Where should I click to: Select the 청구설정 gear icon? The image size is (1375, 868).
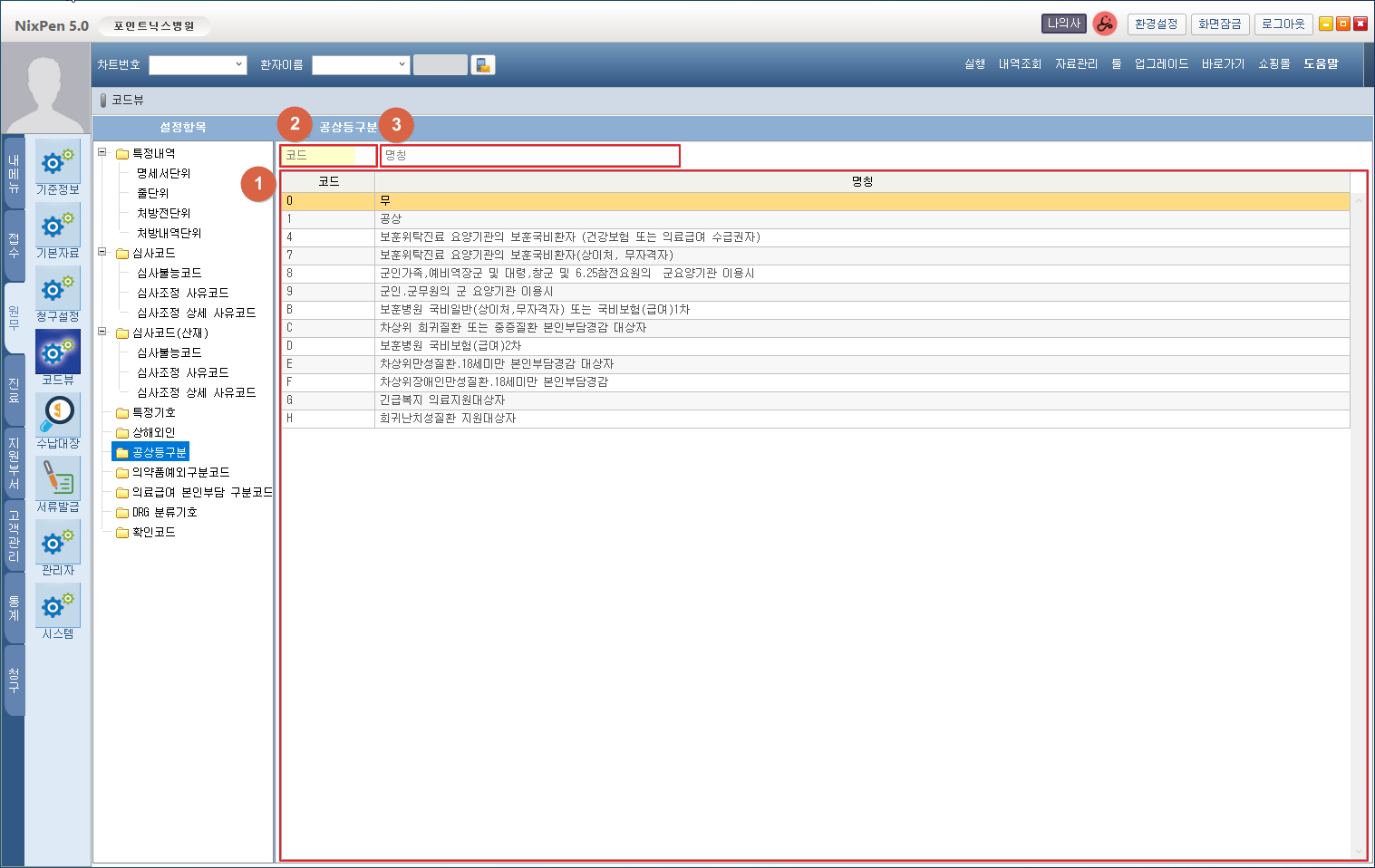[58, 290]
